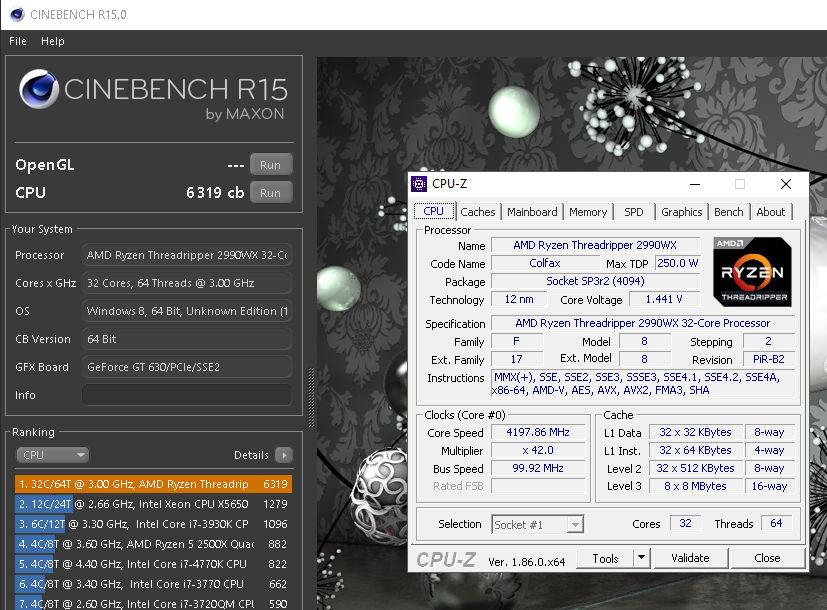Click the Specification field in CPU-Z
The width and height of the screenshot is (827, 610).
coord(643,323)
